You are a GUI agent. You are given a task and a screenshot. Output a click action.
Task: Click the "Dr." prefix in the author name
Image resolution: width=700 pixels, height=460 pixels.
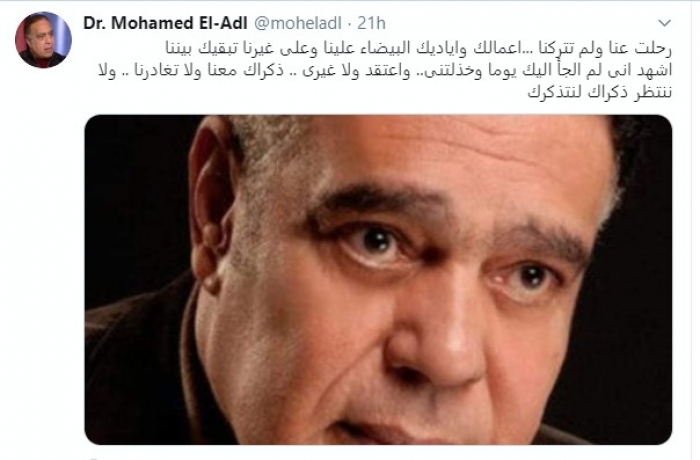(95, 23)
